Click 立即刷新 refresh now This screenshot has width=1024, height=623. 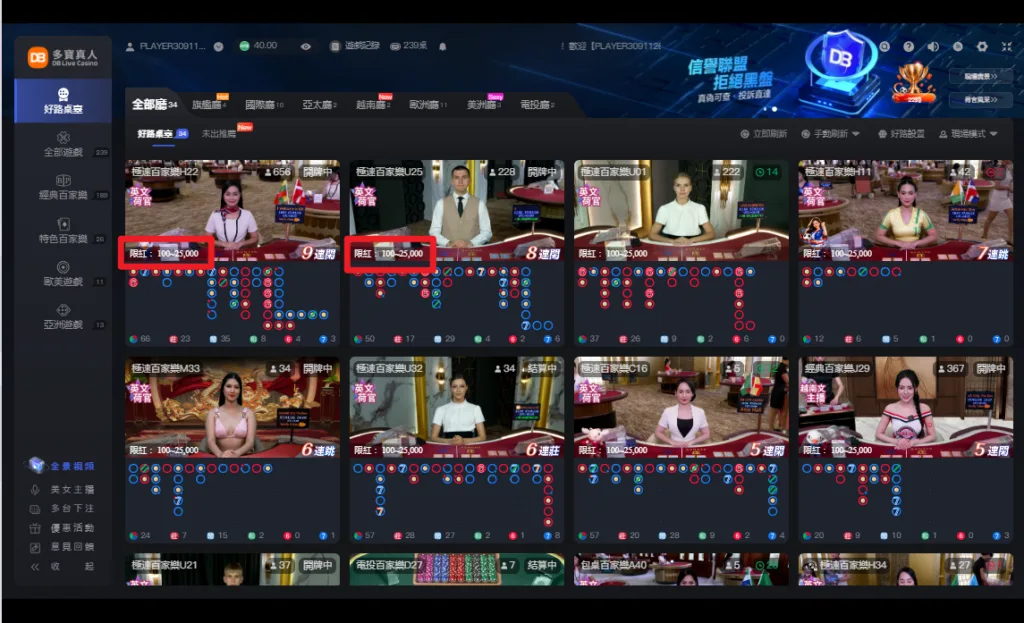pyautogui.click(x=763, y=134)
